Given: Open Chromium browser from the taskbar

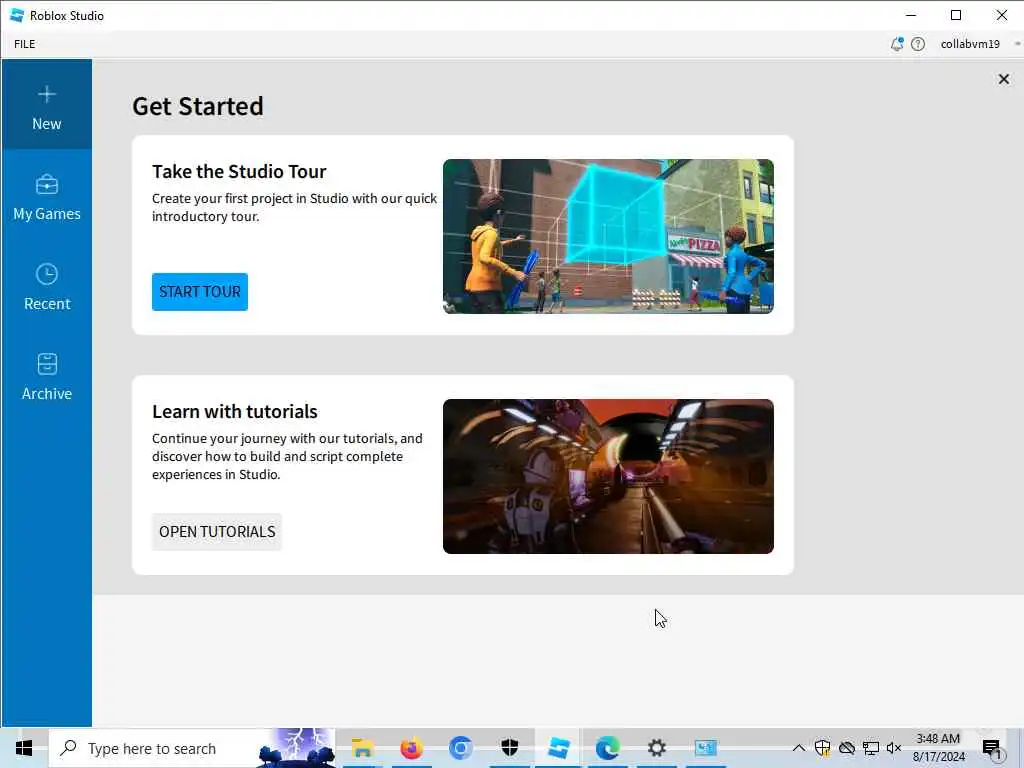Looking at the screenshot, I should click(460, 748).
